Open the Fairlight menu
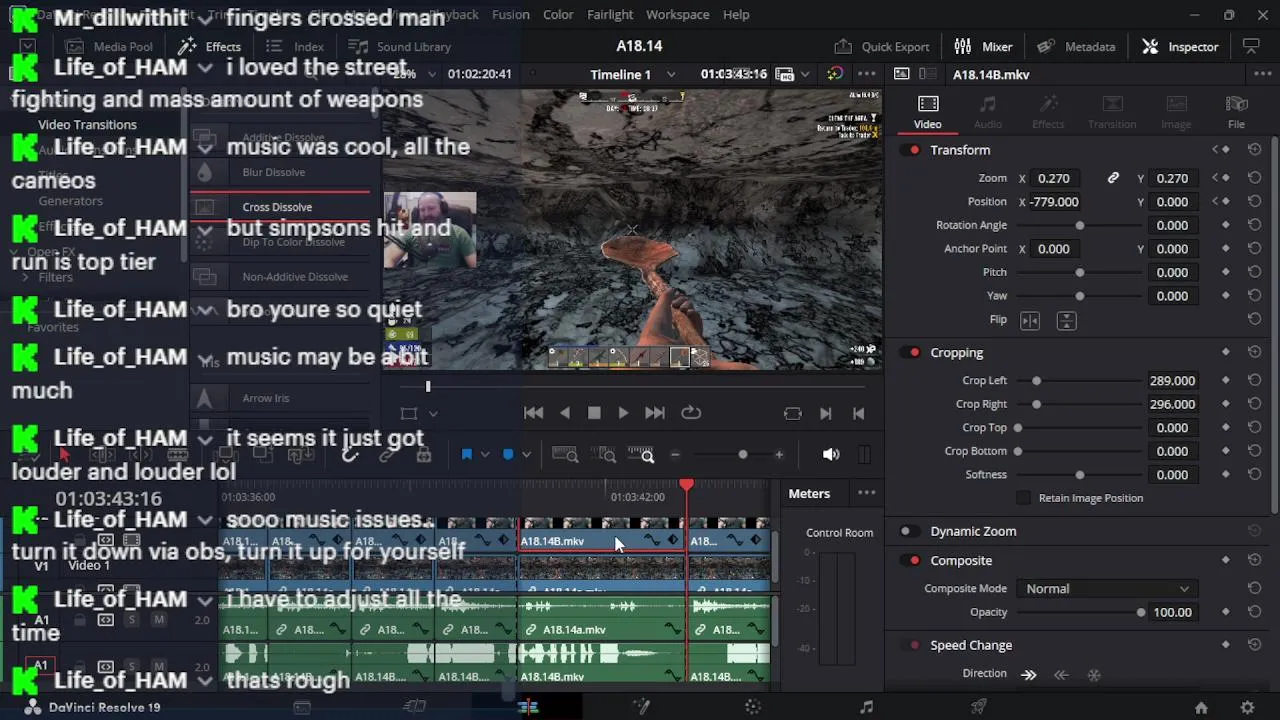The width and height of the screenshot is (1280, 720). [610, 15]
